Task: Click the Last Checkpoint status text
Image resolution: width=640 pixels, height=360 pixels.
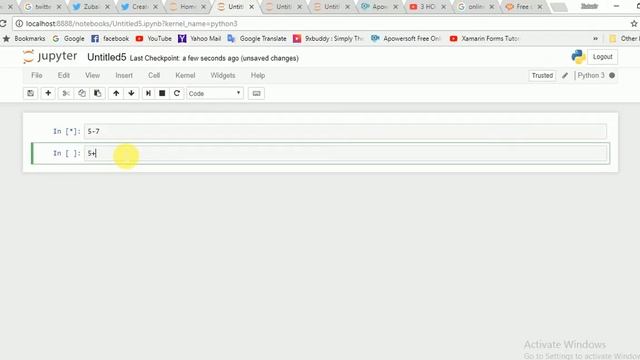Action: (x=214, y=58)
